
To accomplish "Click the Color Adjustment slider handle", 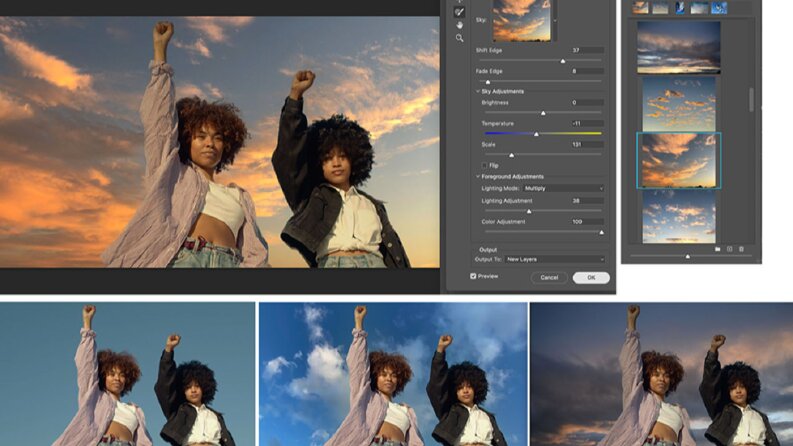I will pyautogui.click(x=601, y=233).
